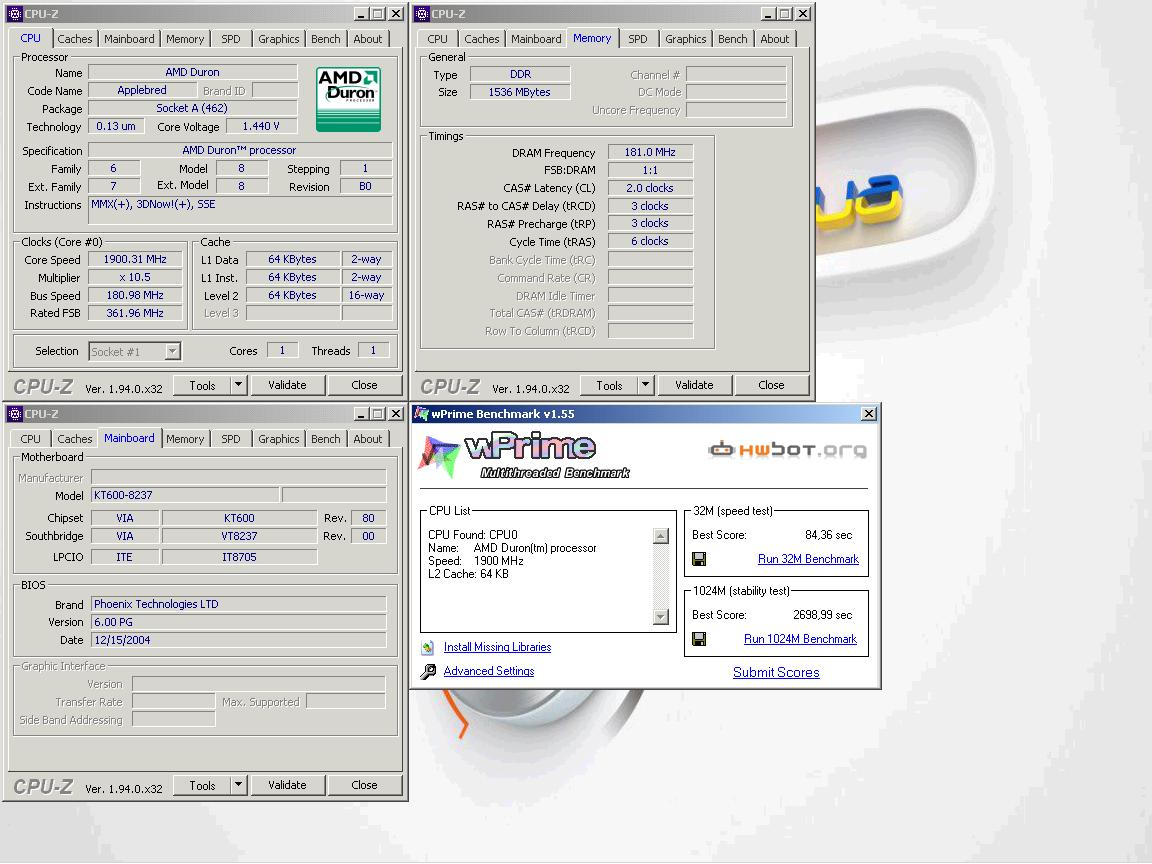Screen dimensions: 1152x864
Task: Click the BIOS Brand Phoenix Technologies field
Action: 238,604
